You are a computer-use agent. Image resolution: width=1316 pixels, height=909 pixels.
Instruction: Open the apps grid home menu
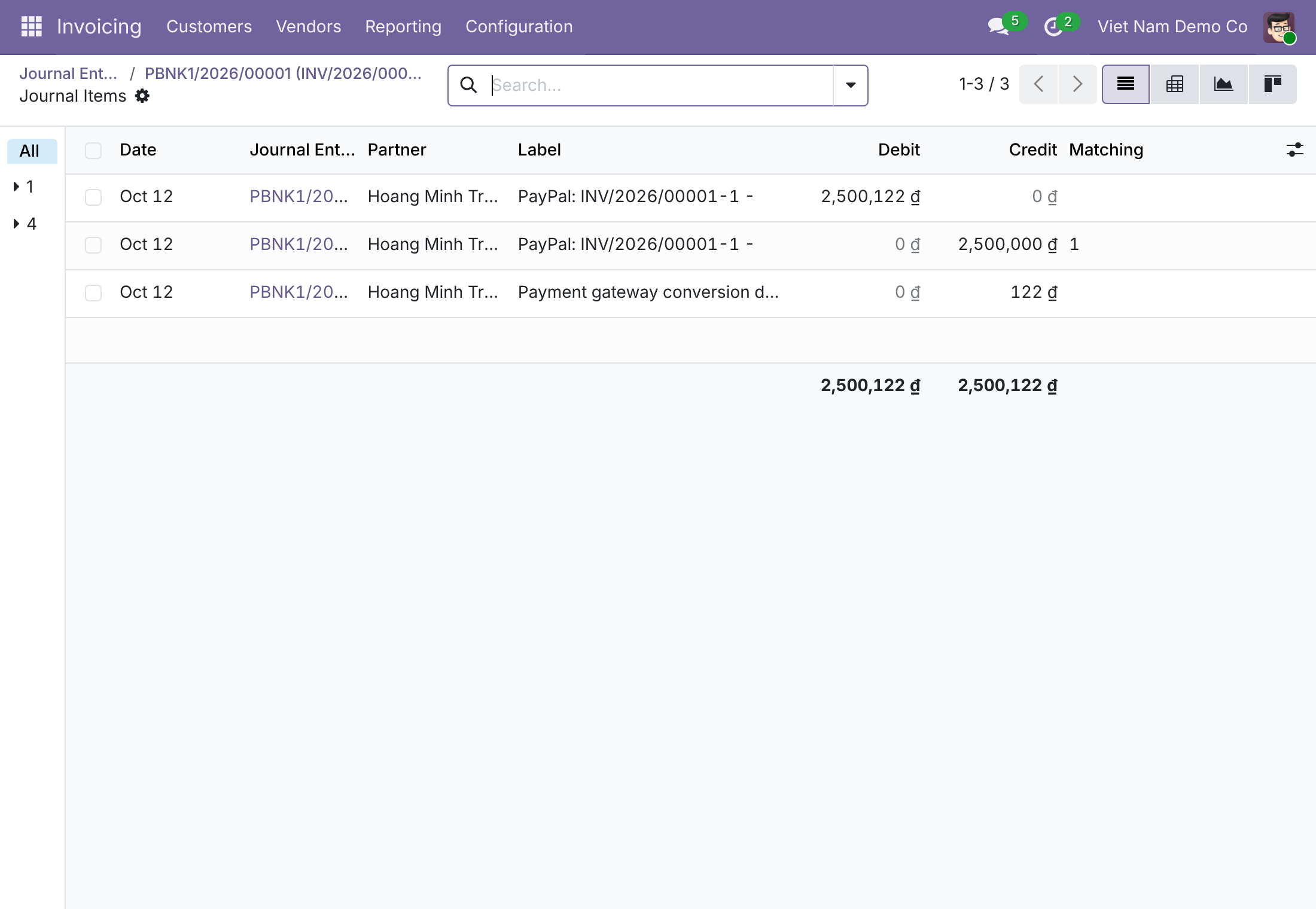coord(31,26)
